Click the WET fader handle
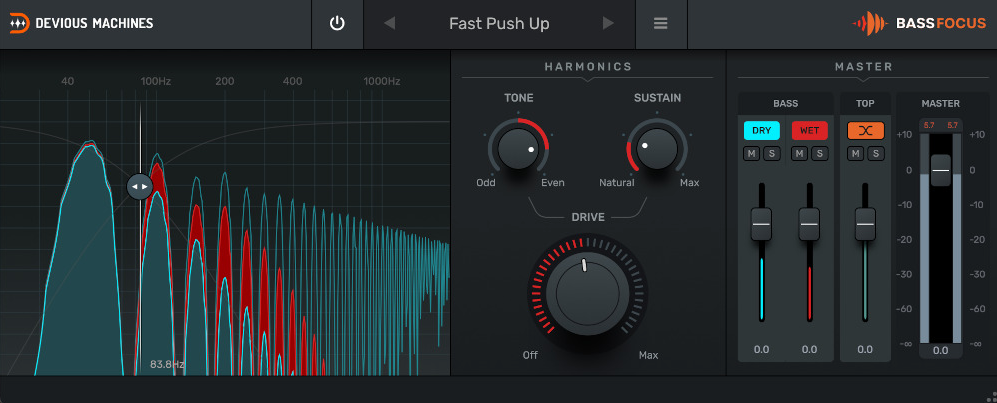997x403 pixels. point(809,224)
